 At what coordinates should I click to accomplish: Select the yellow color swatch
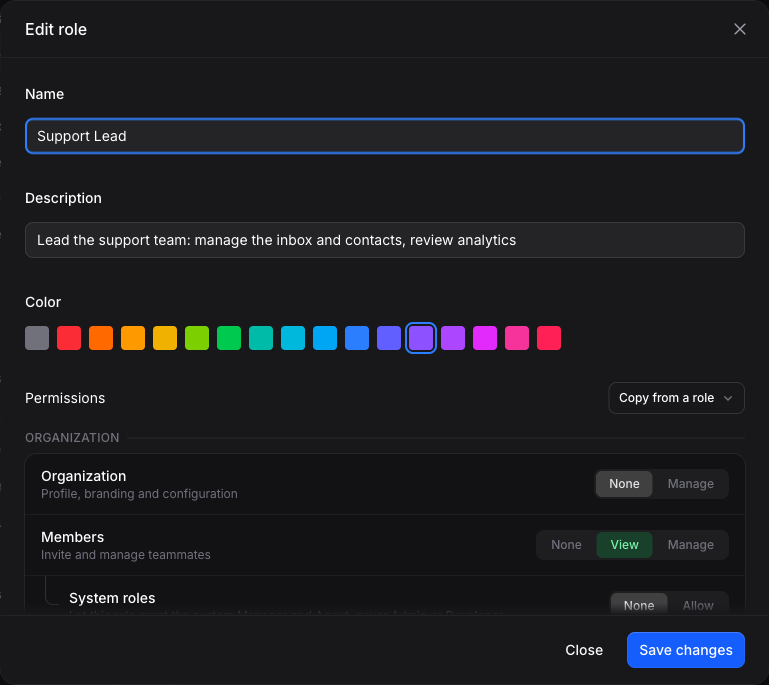(x=165, y=338)
